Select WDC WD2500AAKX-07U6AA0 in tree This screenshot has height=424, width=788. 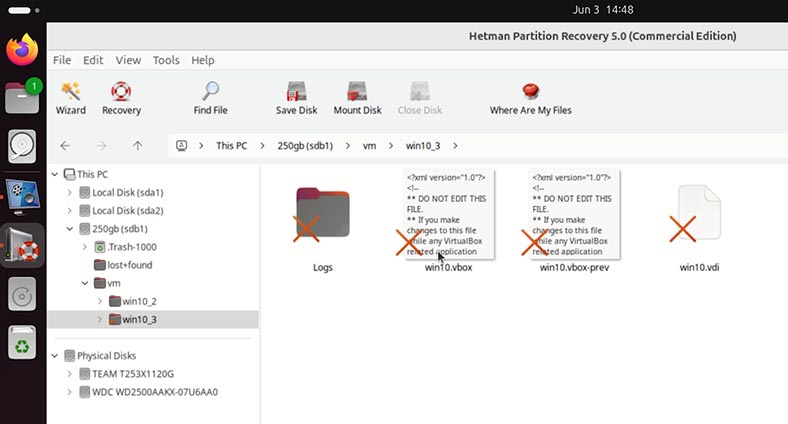tap(155, 392)
